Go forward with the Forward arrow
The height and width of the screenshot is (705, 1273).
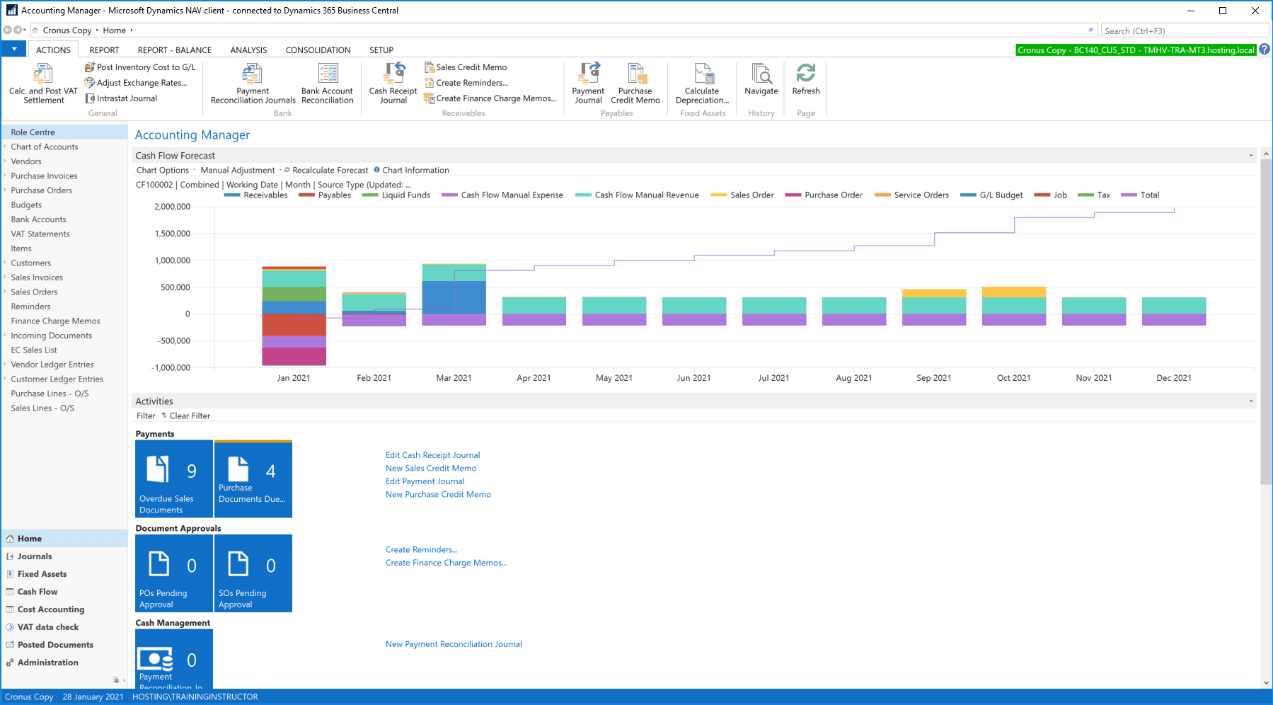pos(20,30)
